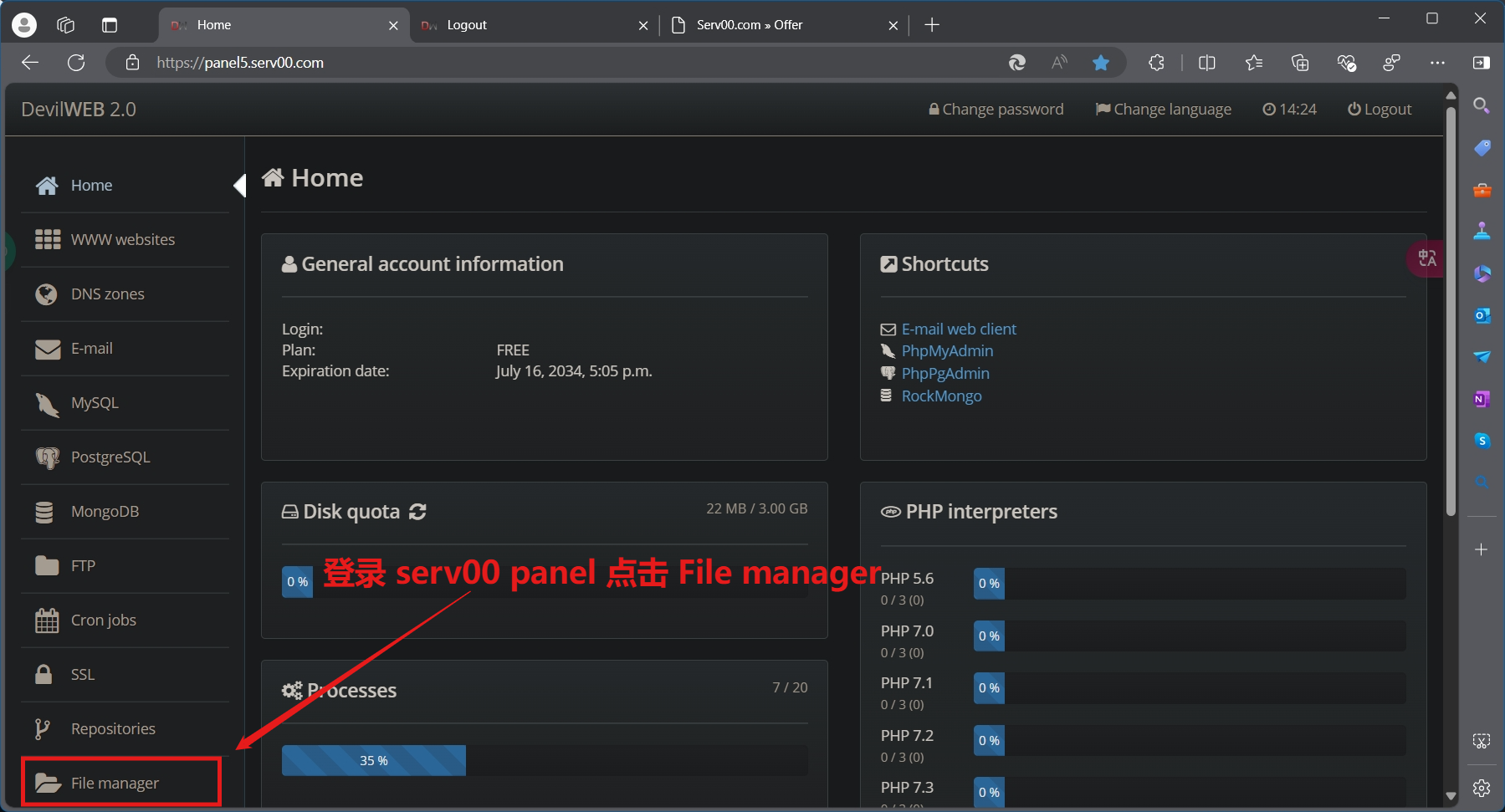Refresh the Disk quota

(x=417, y=512)
